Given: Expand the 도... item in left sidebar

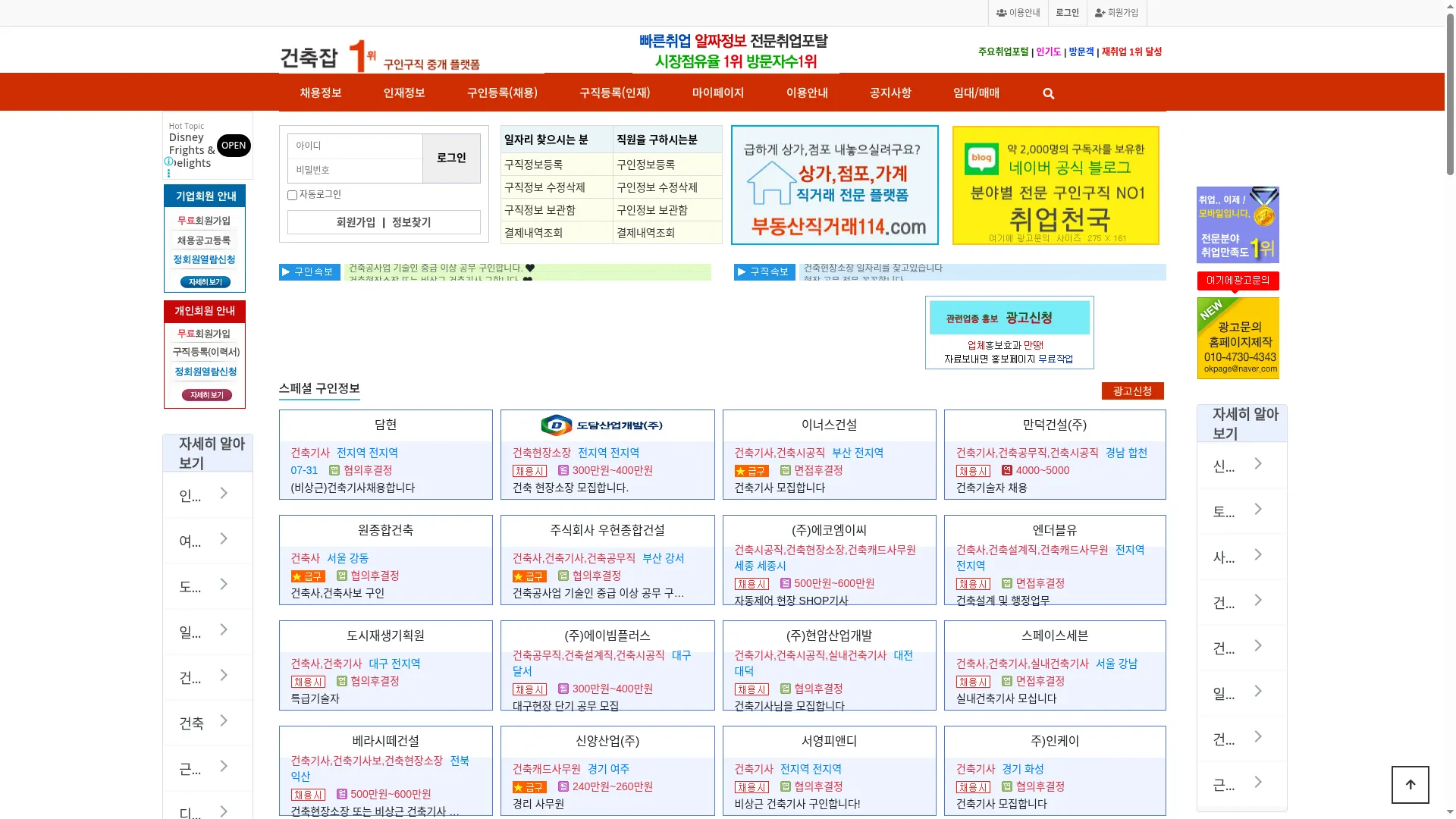Looking at the screenshot, I should [208, 586].
